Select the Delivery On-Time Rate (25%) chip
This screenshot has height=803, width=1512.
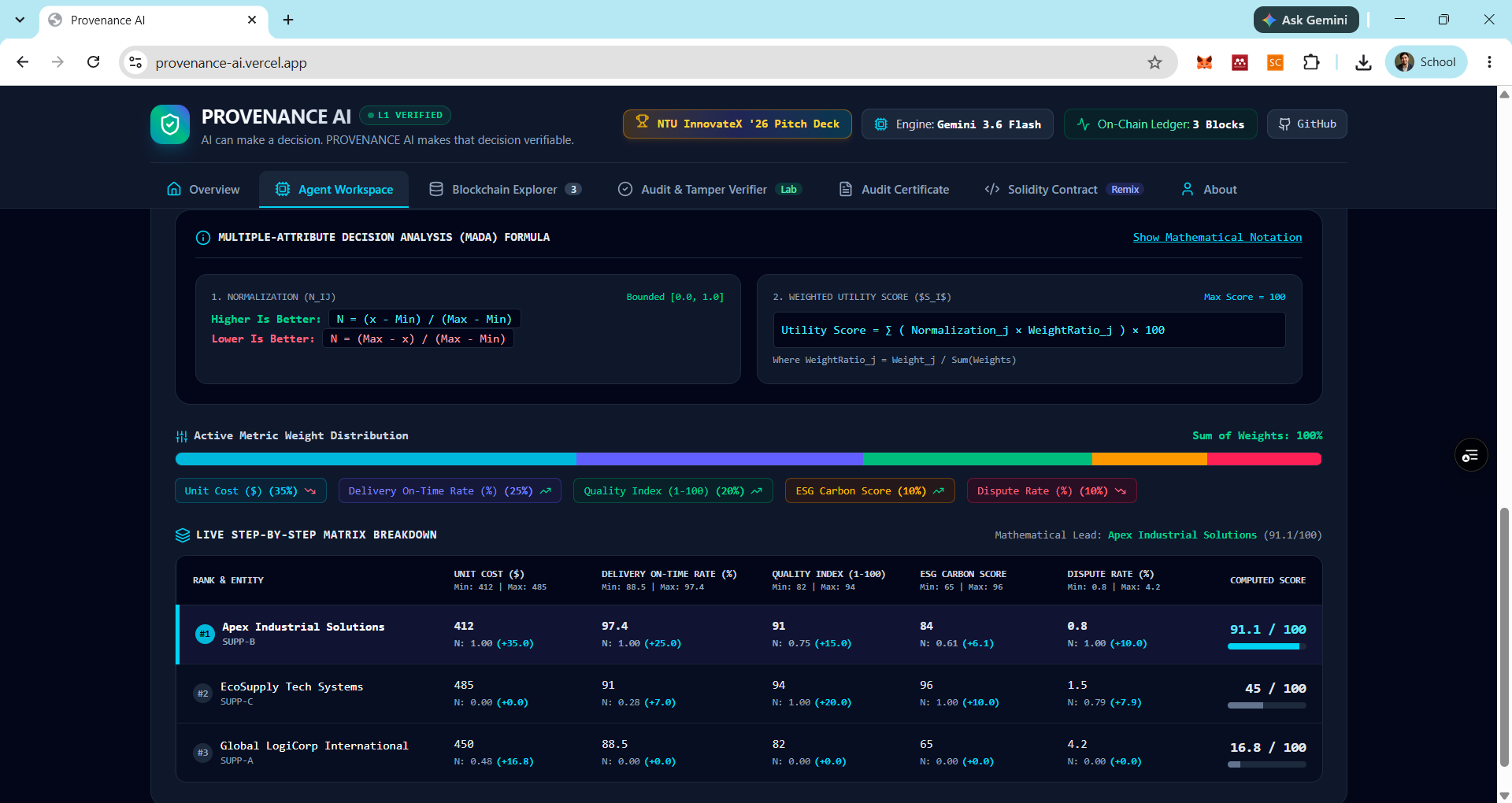[x=450, y=491]
